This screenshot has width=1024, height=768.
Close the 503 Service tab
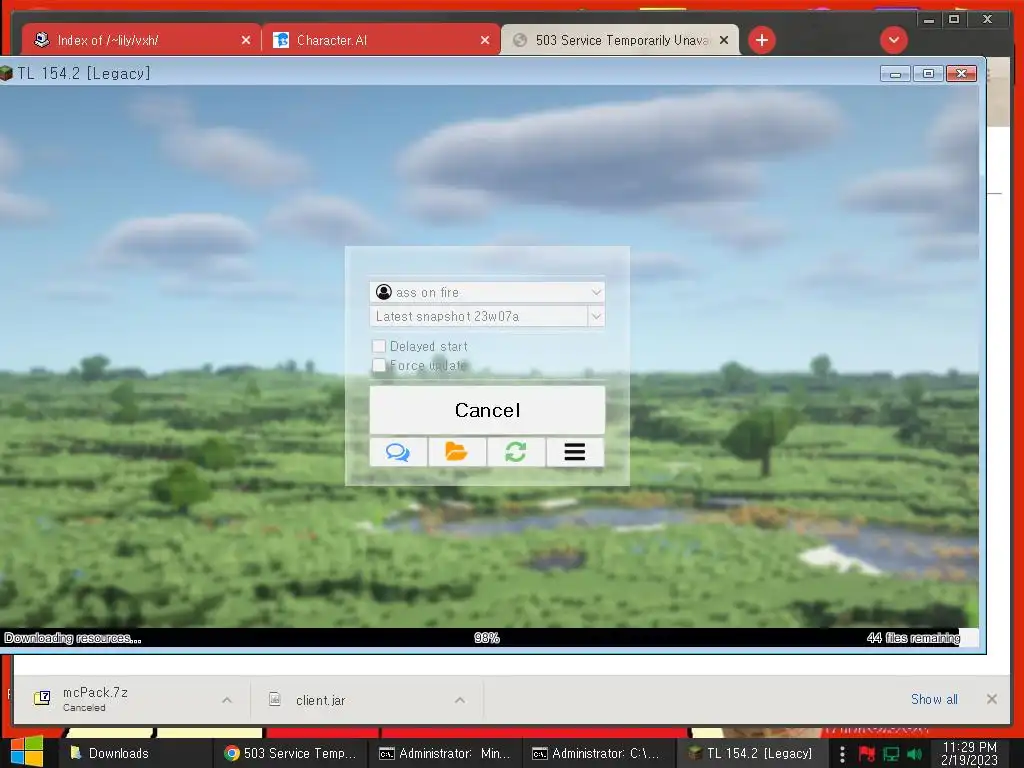(724, 40)
